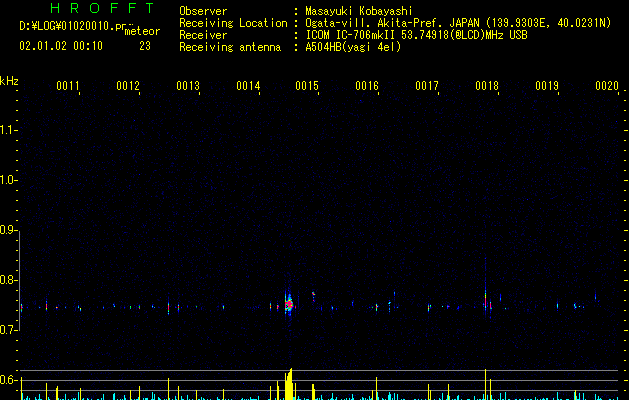Screen dimensions: 629x400
Task: Click the HROFFT title text
Action: (102, 8)
